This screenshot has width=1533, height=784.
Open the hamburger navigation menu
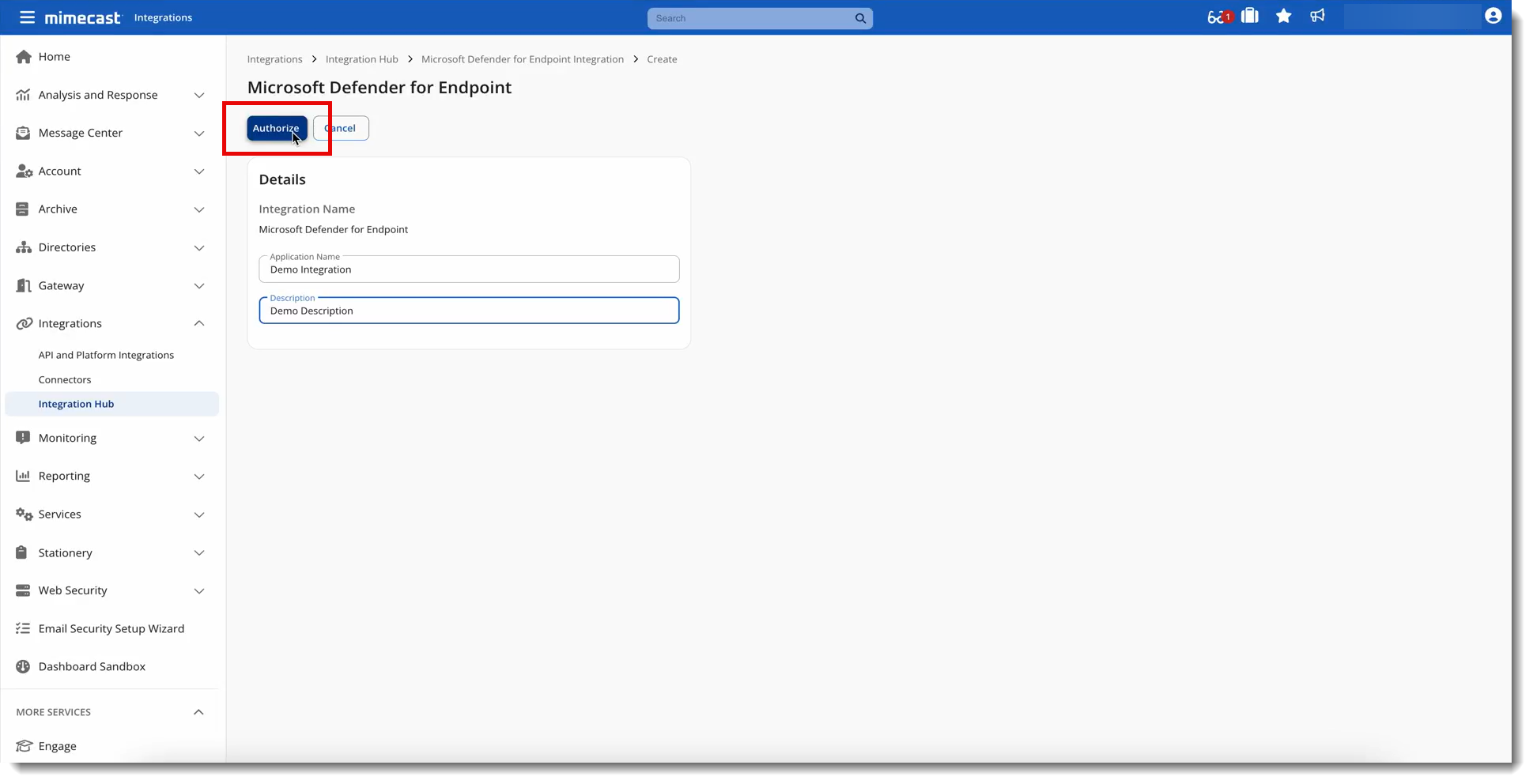[27, 17]
